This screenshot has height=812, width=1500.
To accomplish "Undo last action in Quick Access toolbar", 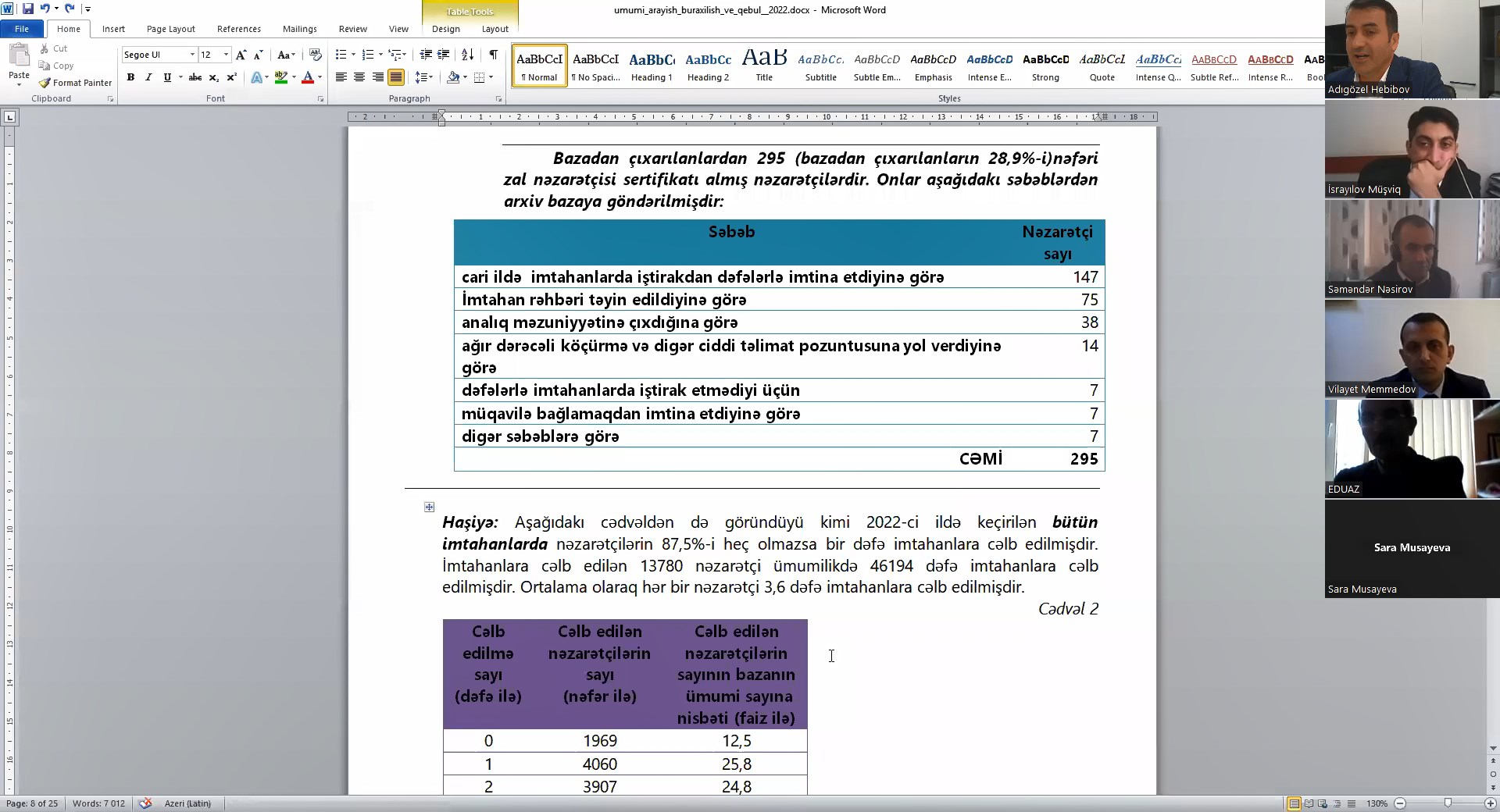I will point(45,9).
